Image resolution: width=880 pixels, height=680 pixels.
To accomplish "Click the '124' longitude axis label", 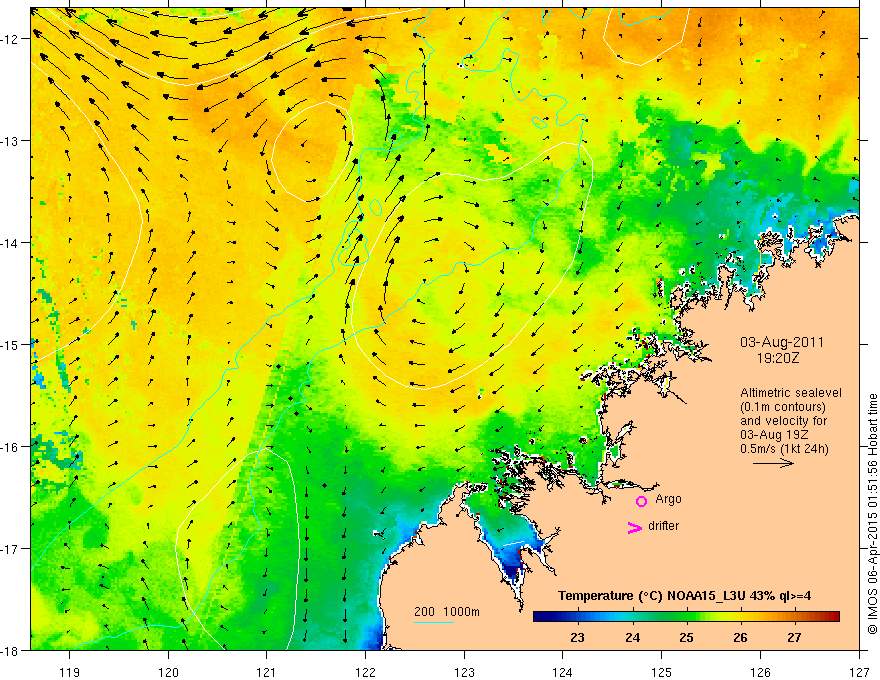I will click(x=563, y=672).
